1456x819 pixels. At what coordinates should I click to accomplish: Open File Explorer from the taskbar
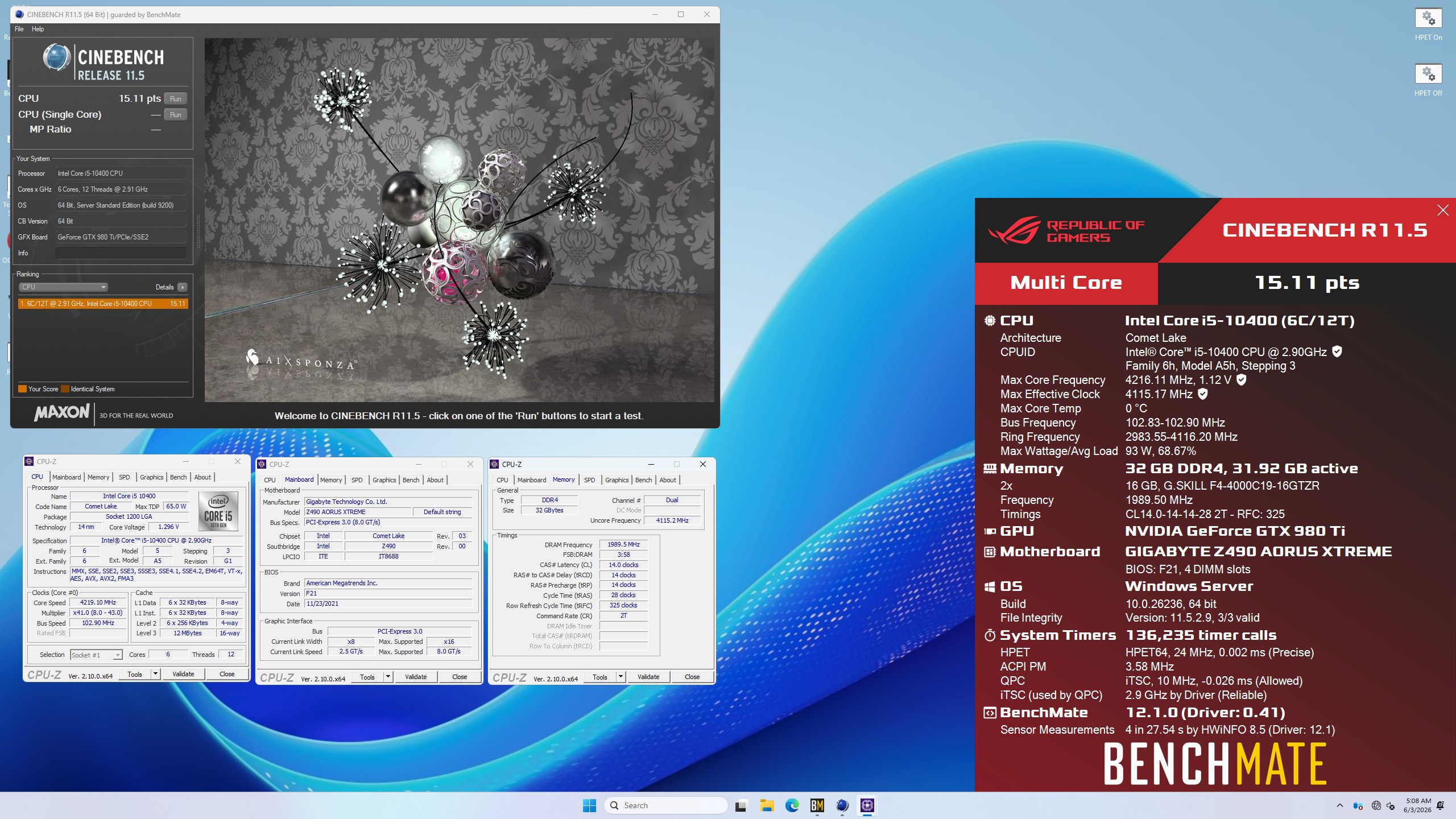pos(767,805)
